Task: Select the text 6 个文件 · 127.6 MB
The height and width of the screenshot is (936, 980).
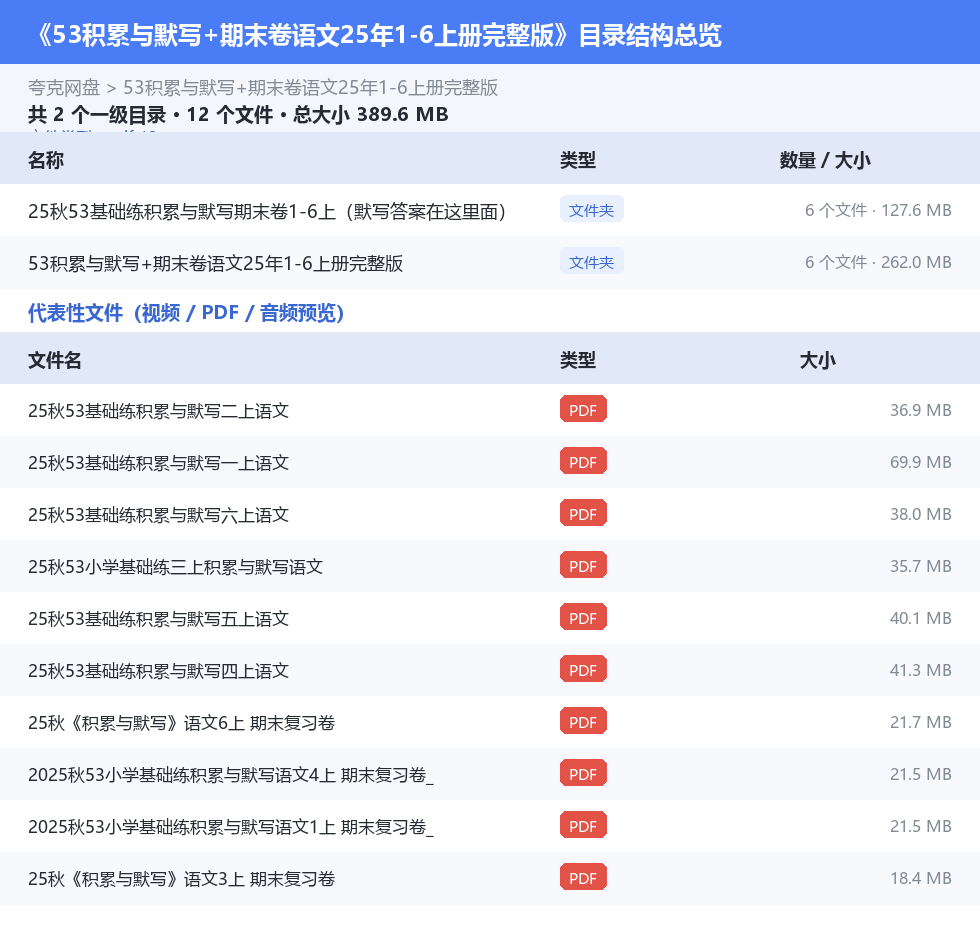Action: click(x=878, y=211)
